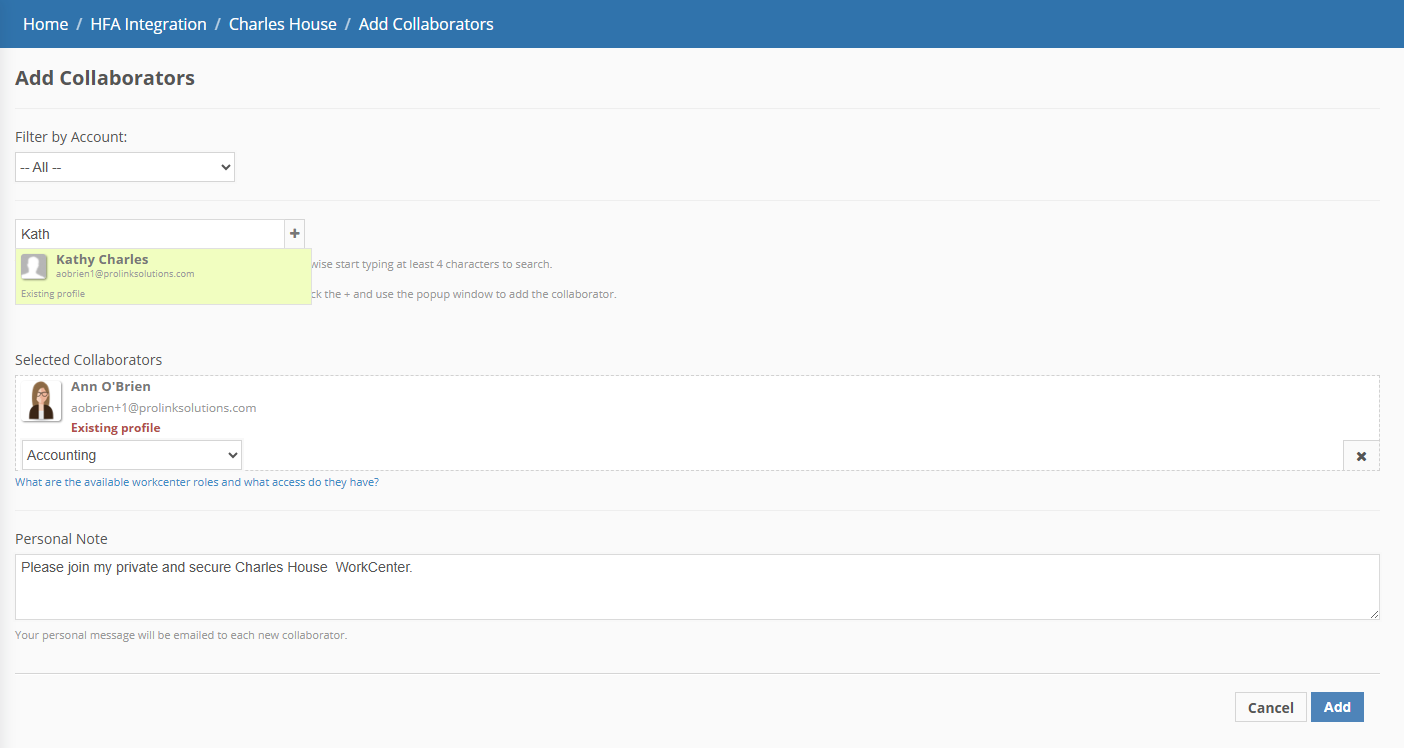The height and width of the screenshot is (748, 1404).
Task: Open HFA Integration breadcrumb
Action: click(148, 24)
